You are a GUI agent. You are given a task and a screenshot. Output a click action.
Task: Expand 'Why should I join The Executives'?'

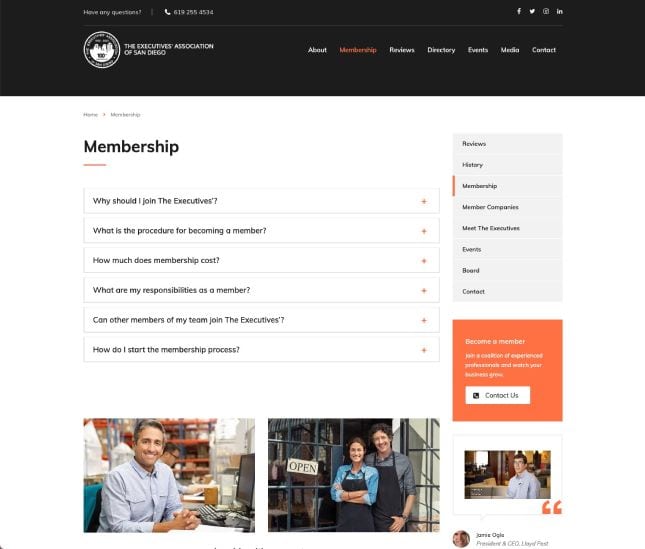tap(261, 201)
